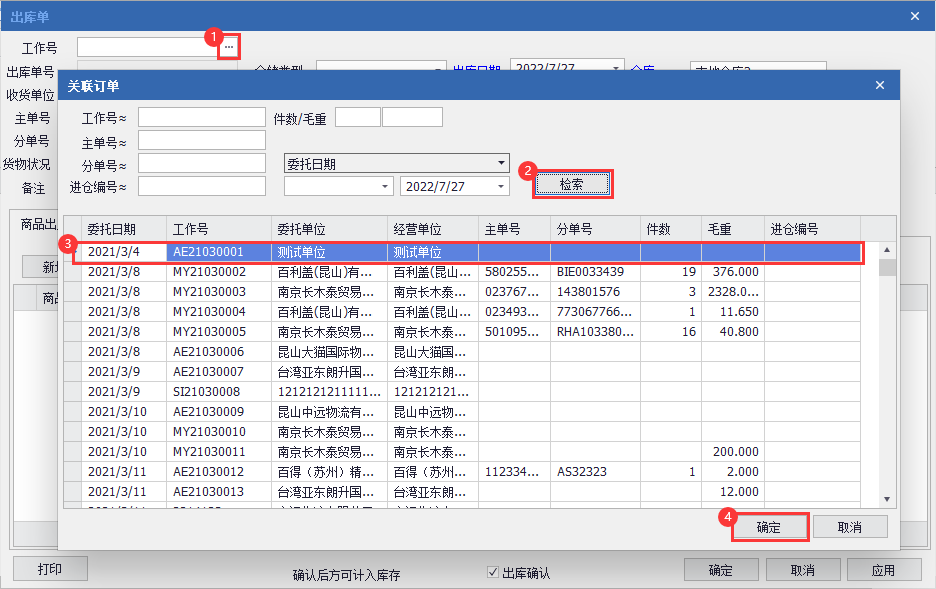Click the scrollbar up arrow in order list
This screenshot has width=936, height=589.
(886, 250)
